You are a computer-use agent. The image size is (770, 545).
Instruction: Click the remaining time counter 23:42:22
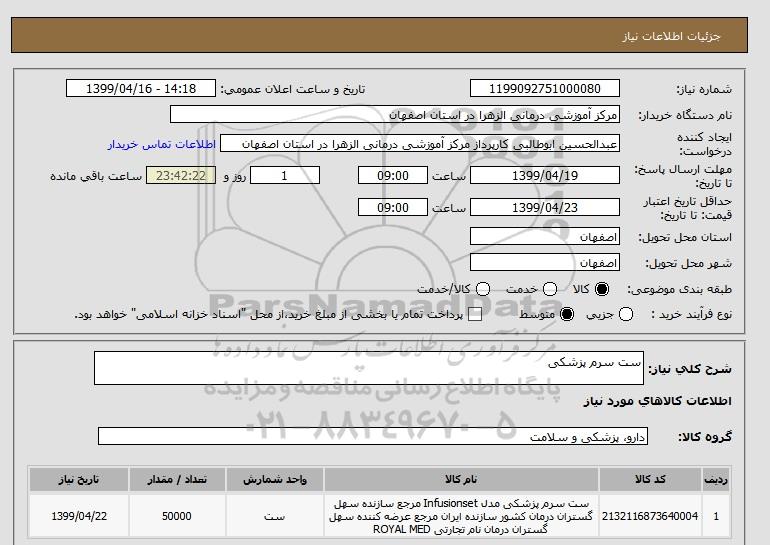(181, 175)
